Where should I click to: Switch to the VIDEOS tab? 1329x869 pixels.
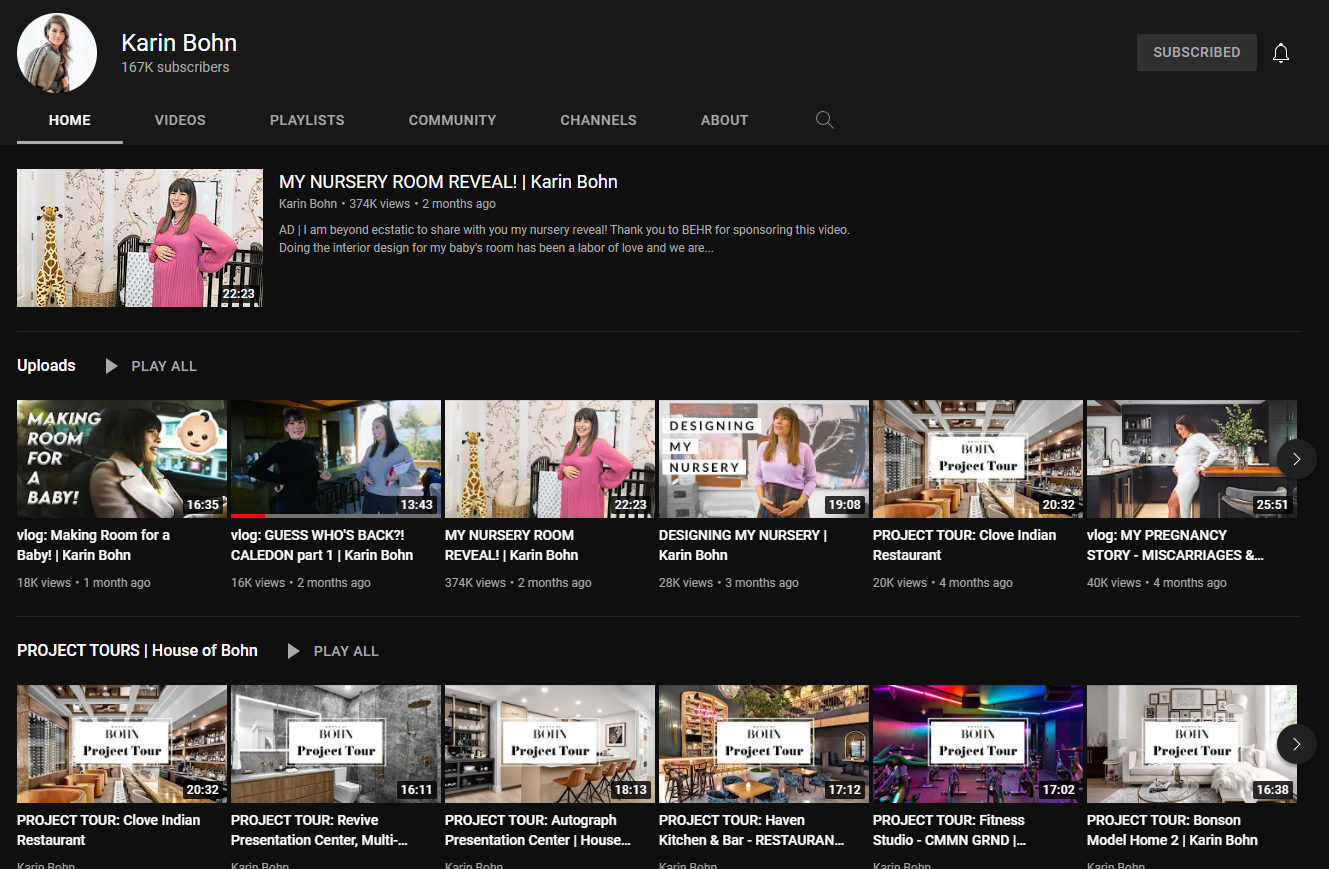[x=180, y=120]
